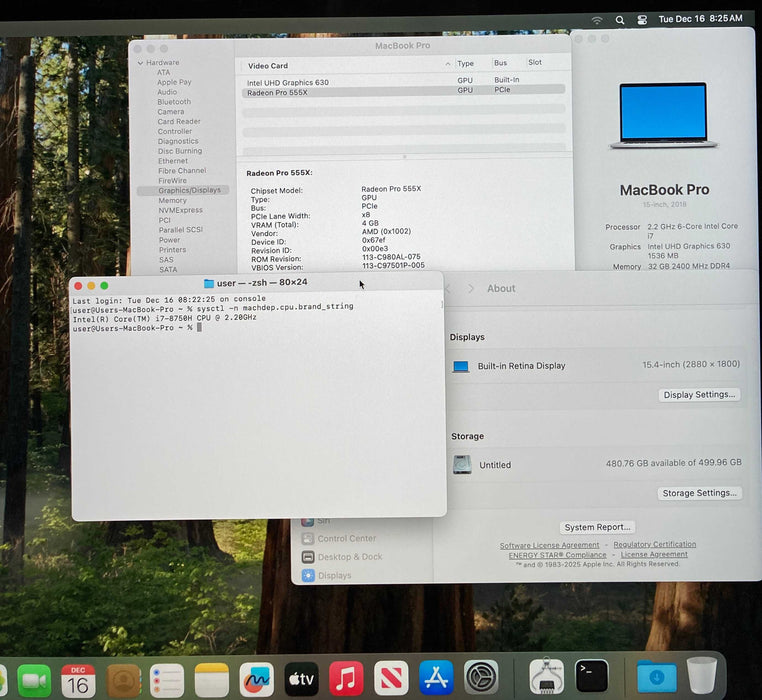
Task: Launch Contacts app in Dock
Action: coord(123,680)
